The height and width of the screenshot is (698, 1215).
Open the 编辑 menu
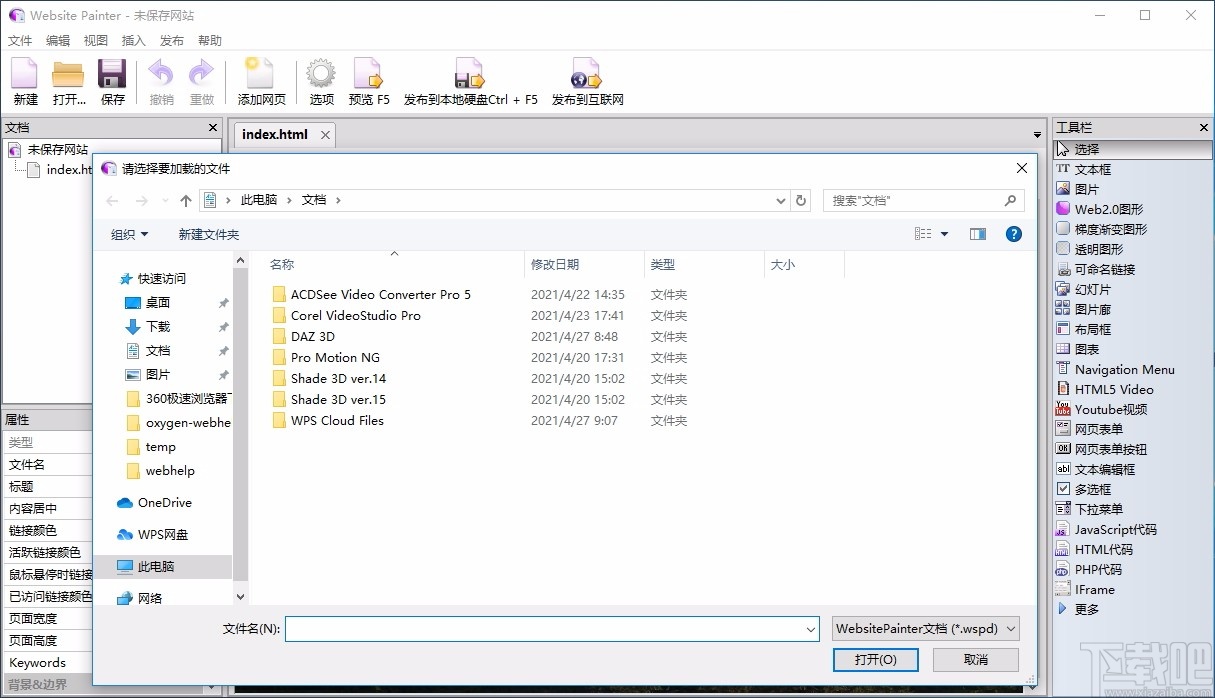(x=58, y=41)
